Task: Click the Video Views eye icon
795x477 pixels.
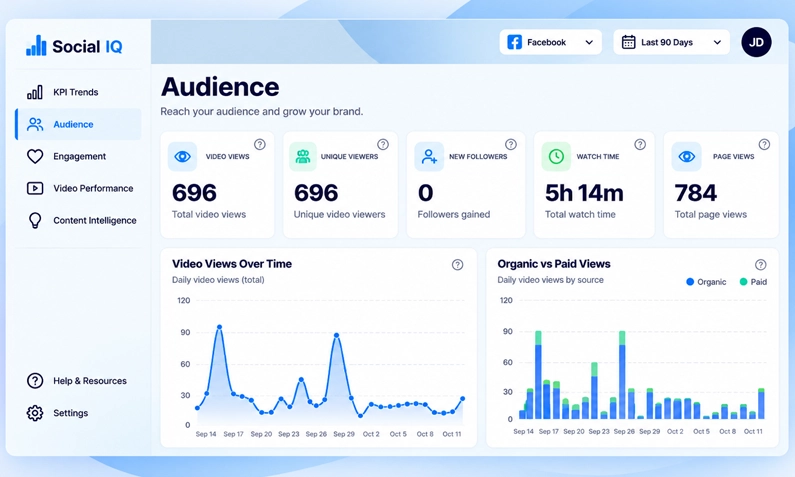Action: 183,157
